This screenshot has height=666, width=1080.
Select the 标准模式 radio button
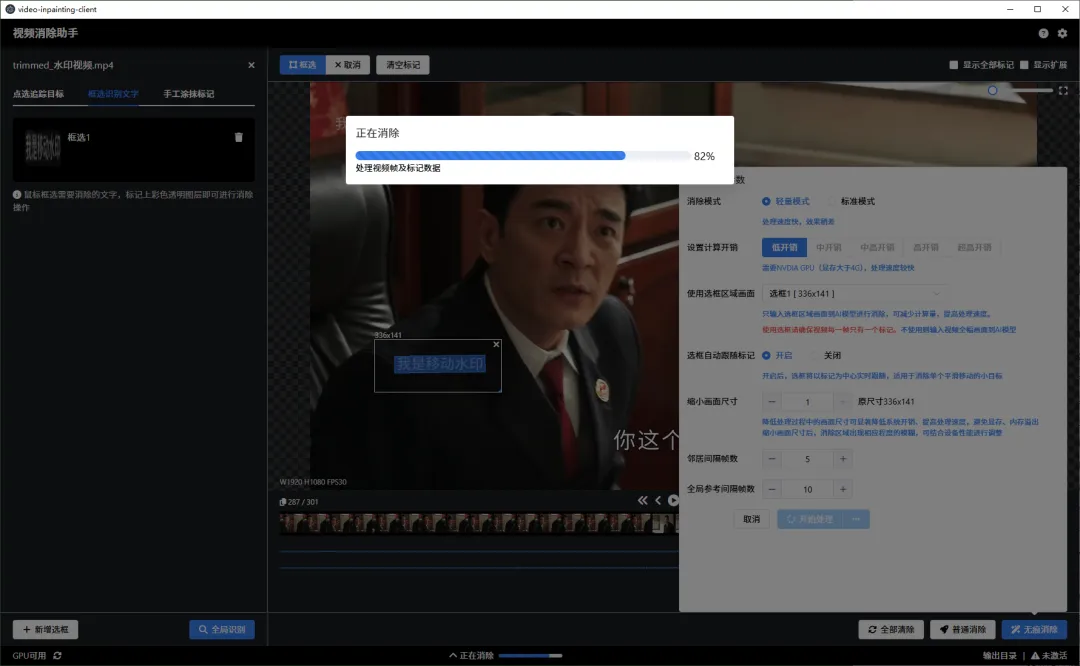pyautogui.click(x=831, y=201)
